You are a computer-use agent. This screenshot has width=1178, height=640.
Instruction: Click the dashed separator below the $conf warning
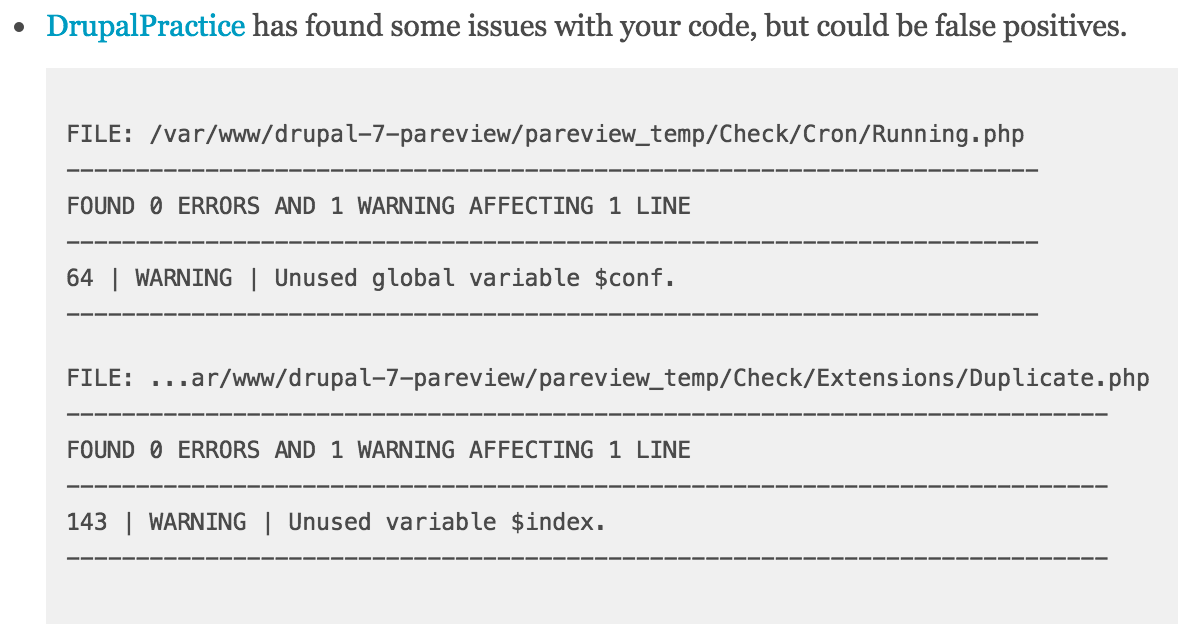pyautogui.click(x=552, y=313)
